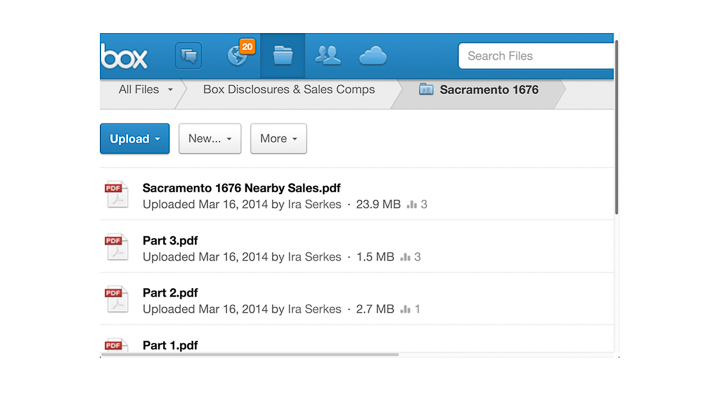Open the collaborators people icon

(327, 56)
